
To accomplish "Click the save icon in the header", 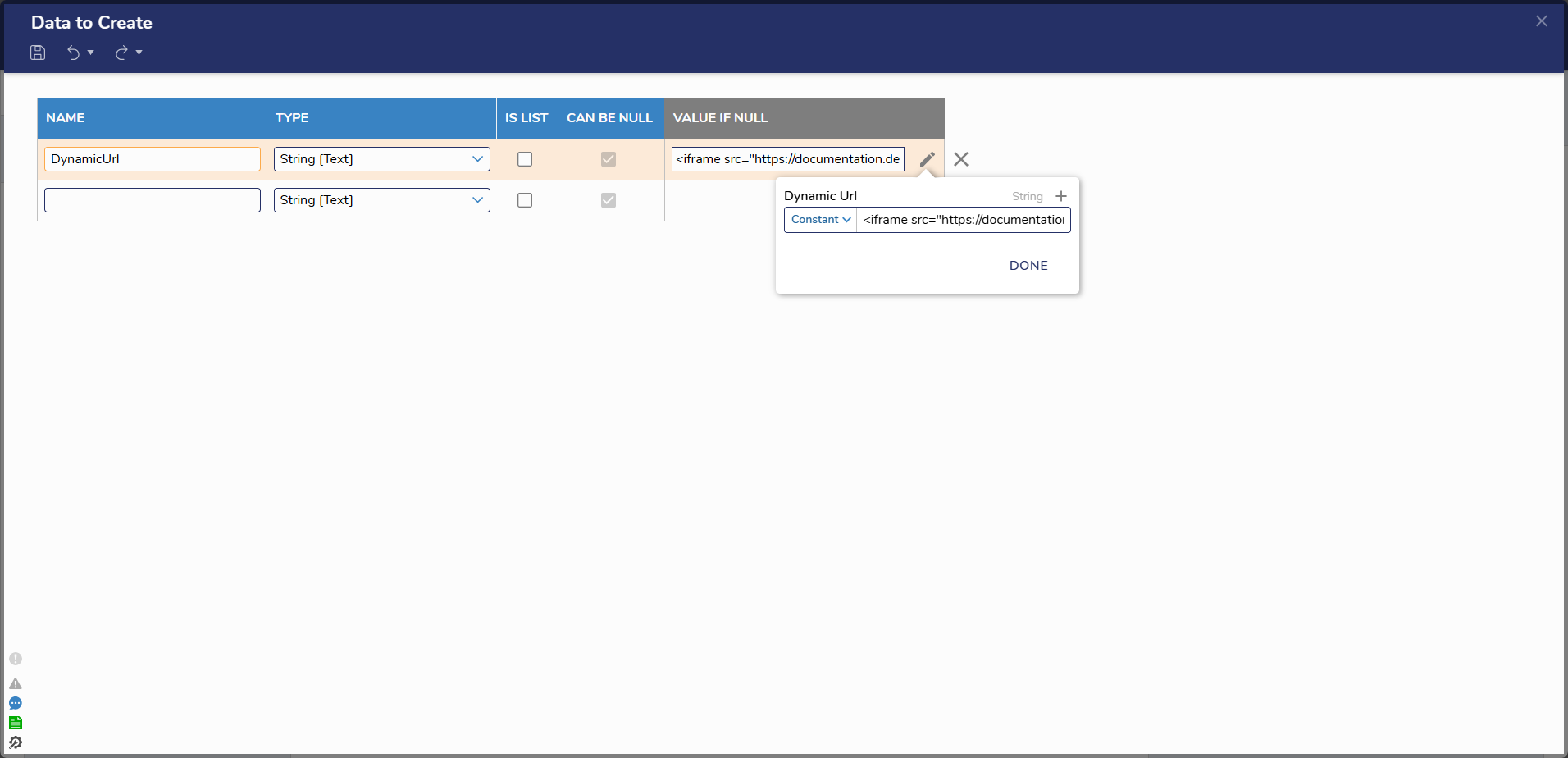I will click(38, 53).
